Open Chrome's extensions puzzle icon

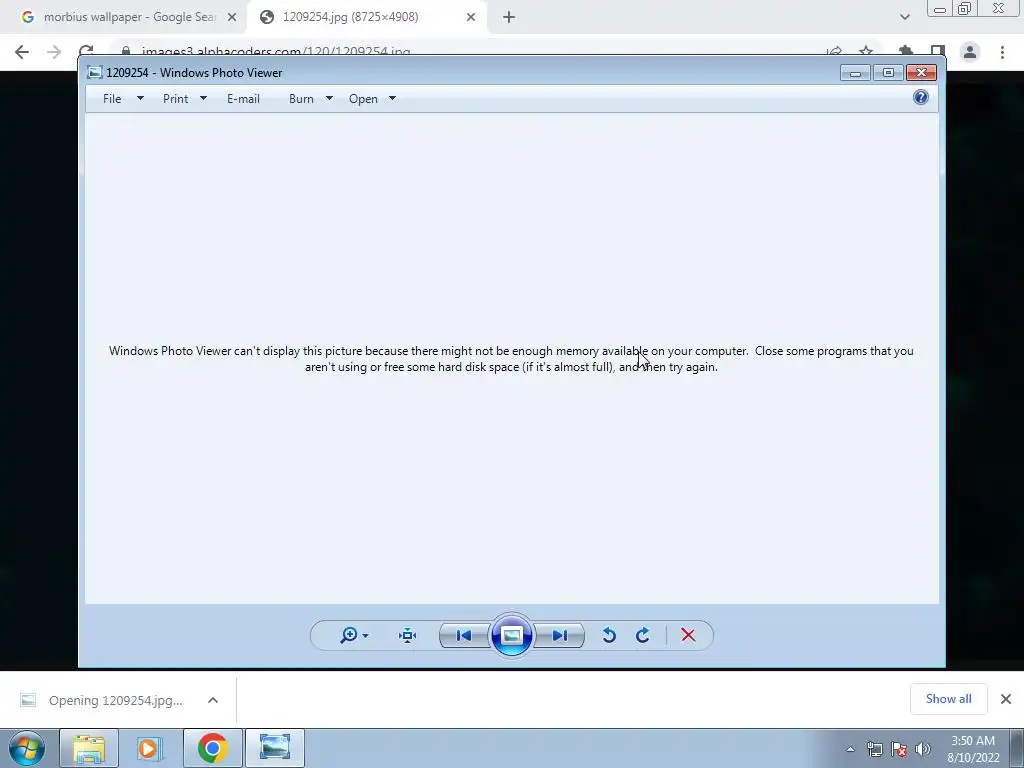[906, 52]
